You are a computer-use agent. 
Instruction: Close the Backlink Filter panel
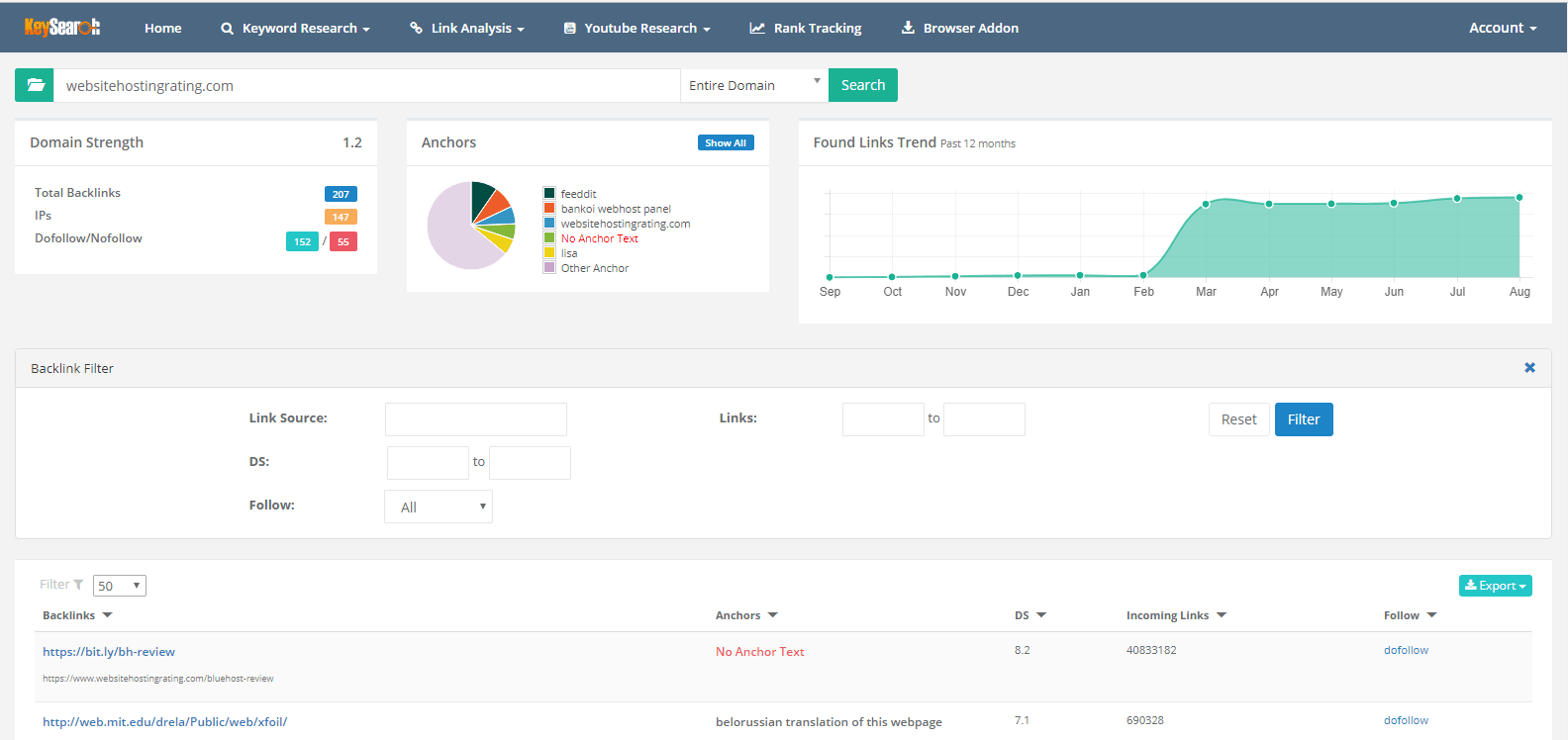click(x=1529, y=368)
